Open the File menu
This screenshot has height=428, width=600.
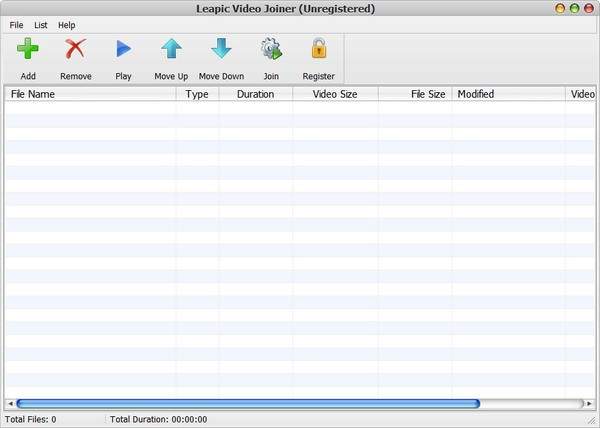tap(17, 25)
